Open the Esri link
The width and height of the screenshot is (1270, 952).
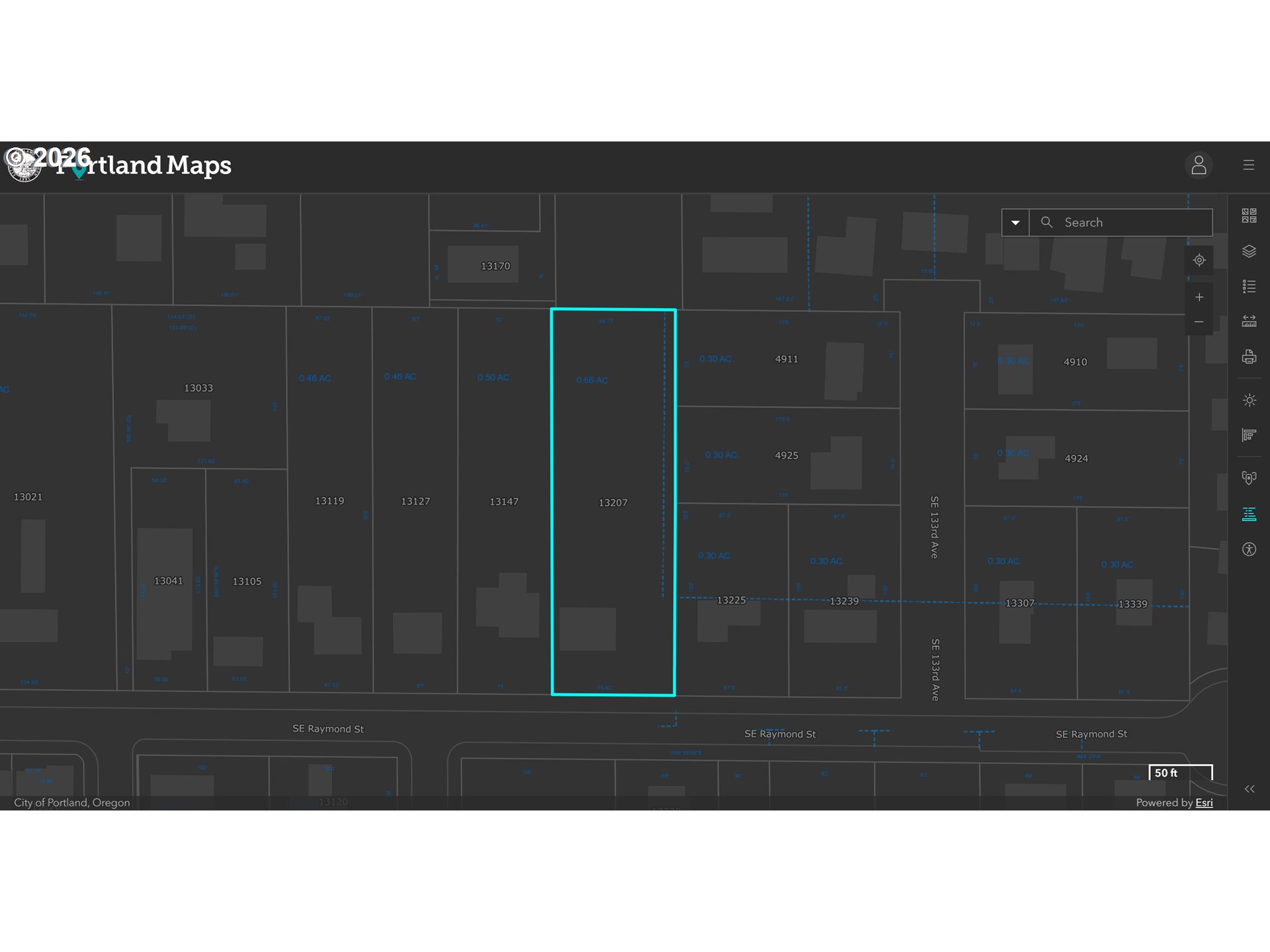tap(1204, 803)
